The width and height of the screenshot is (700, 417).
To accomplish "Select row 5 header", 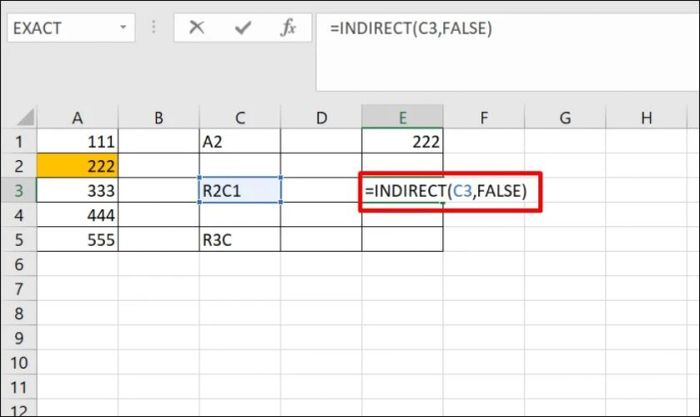I will pos(19,240).
